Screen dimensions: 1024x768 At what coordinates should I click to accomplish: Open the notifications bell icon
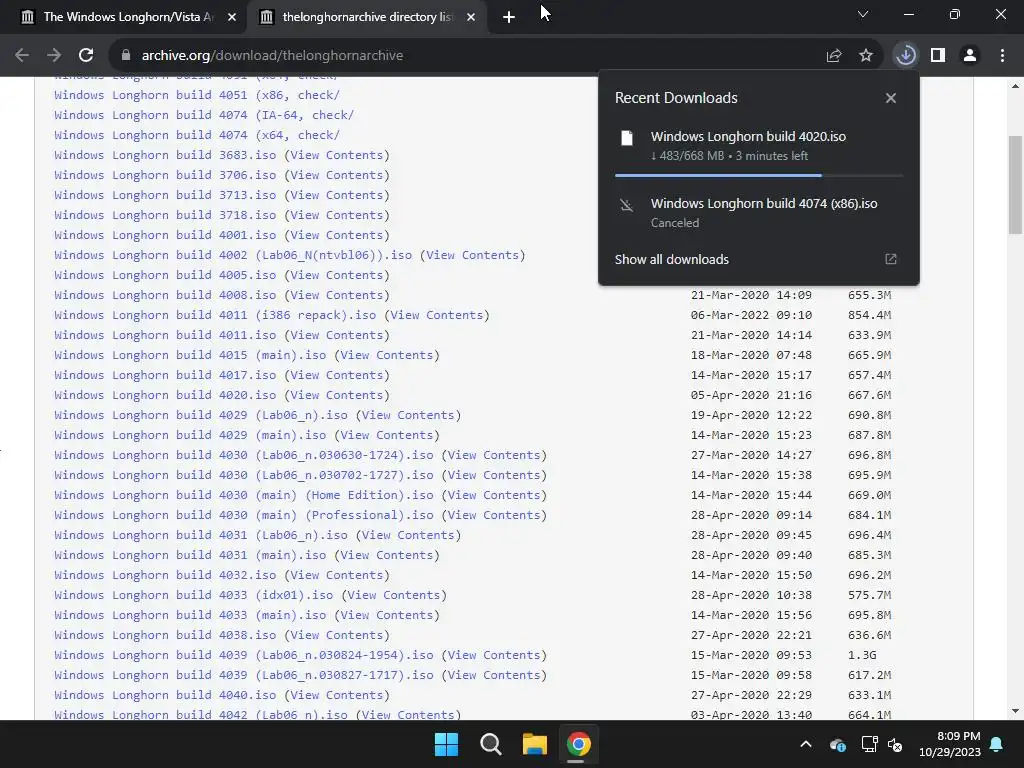pyautogui.click(x=997, y=744)
